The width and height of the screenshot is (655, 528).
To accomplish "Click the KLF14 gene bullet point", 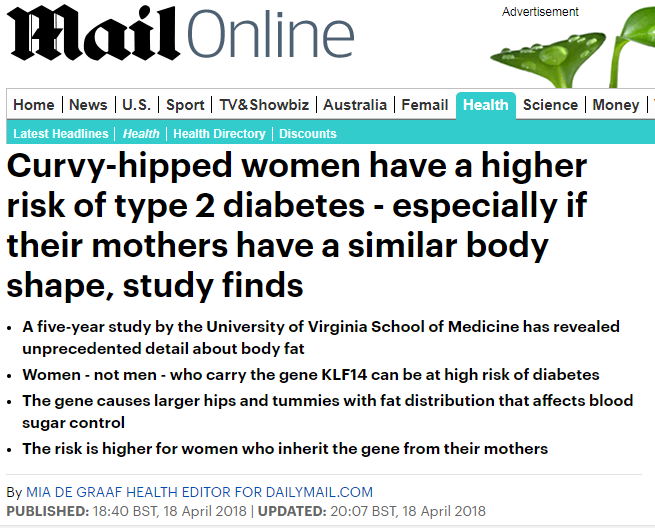I will [x=311, y=375].
